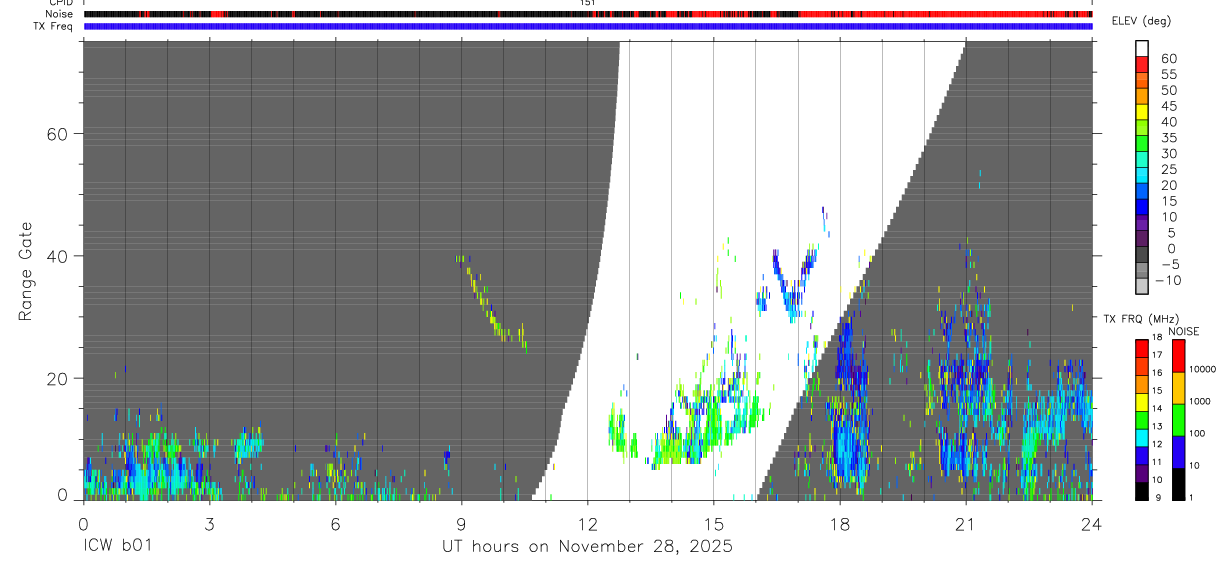Click the red top segment of TX FRQ bar
The image size is (1228, 567).
[1142, 348]
